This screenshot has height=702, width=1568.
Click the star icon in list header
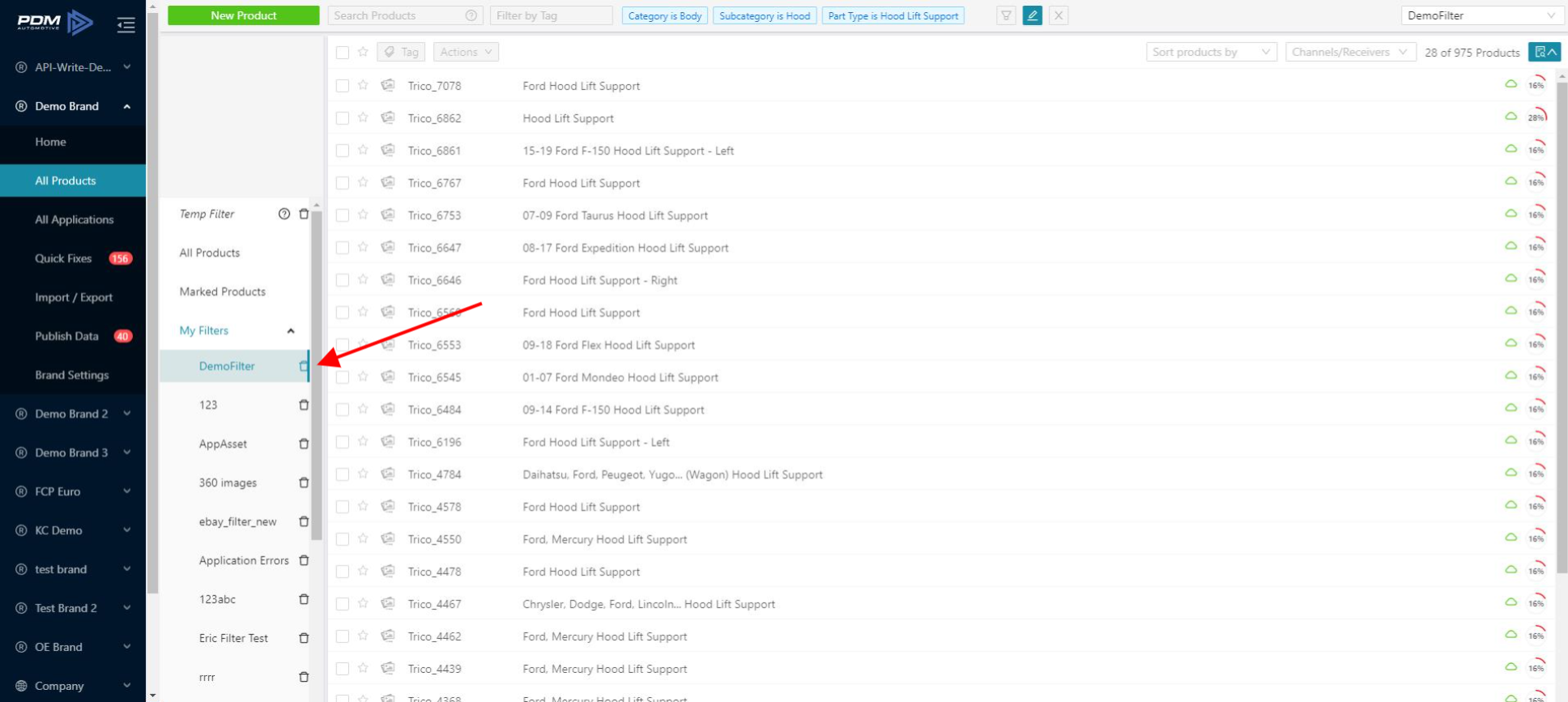coord(363,52)
